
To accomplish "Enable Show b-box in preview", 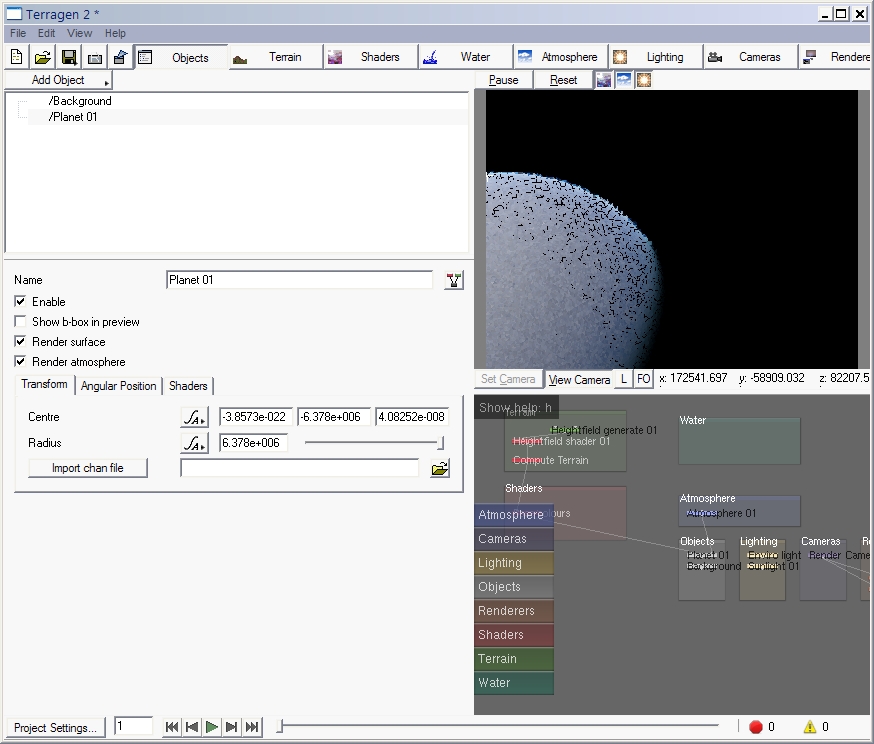I will tap(21, 322).
